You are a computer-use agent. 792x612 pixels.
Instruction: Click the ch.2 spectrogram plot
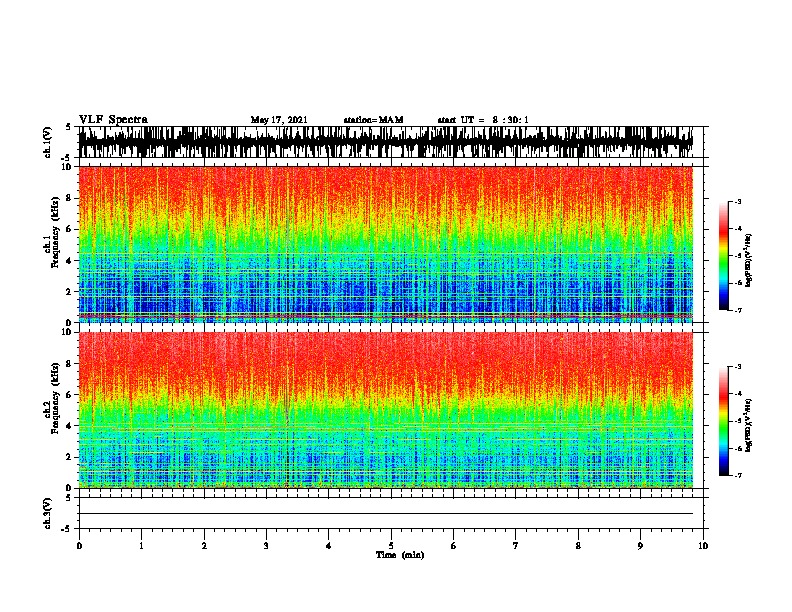click(385, 410)
